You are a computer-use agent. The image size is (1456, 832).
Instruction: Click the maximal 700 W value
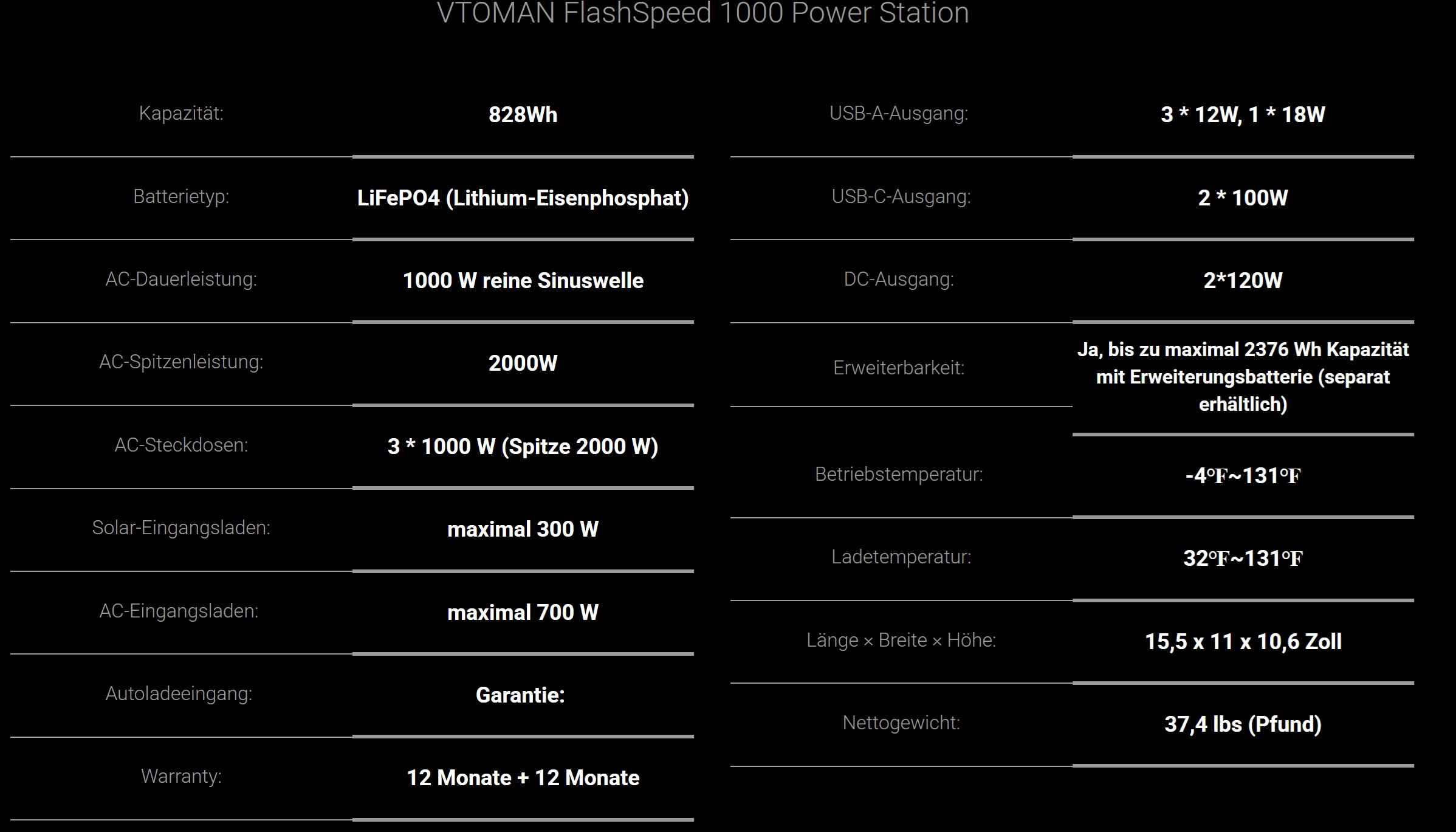click(523, 613)
